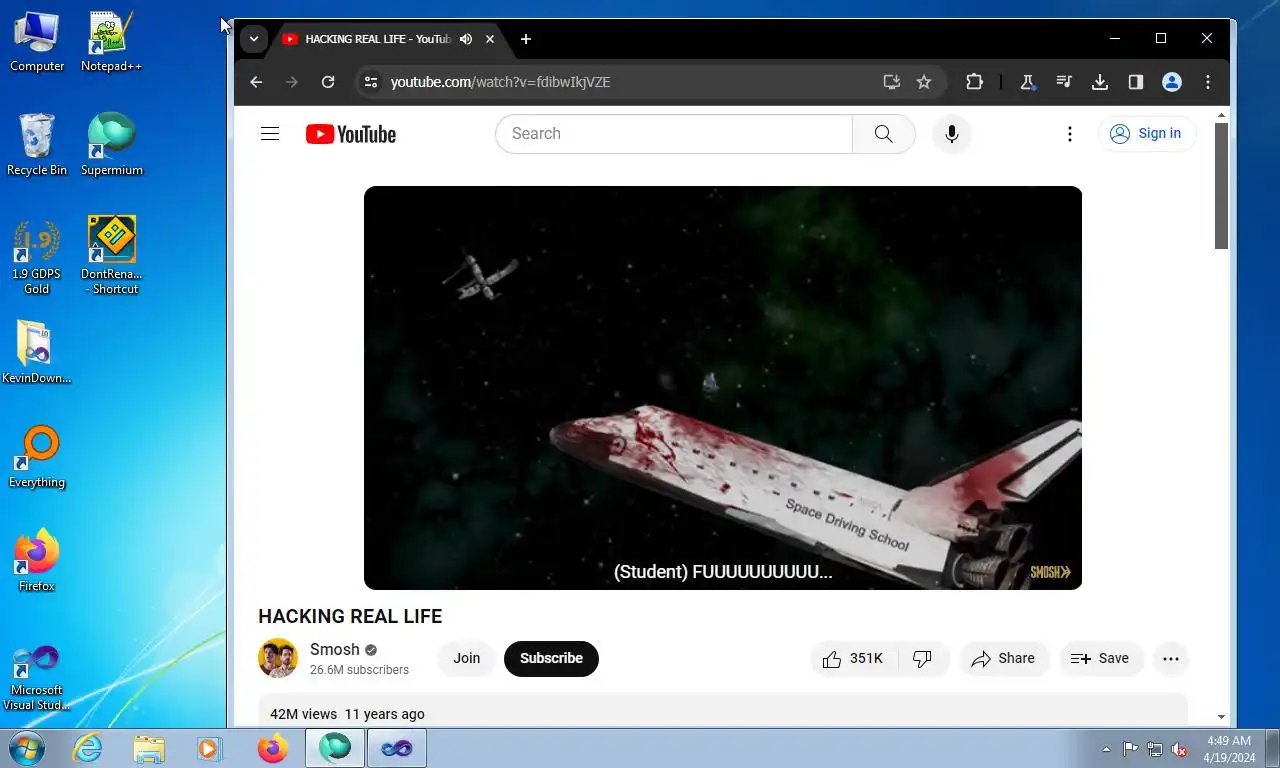Screen dimensions: 1280x768
Task: Save the video to a playlist
Action: tap(1101, 658)
